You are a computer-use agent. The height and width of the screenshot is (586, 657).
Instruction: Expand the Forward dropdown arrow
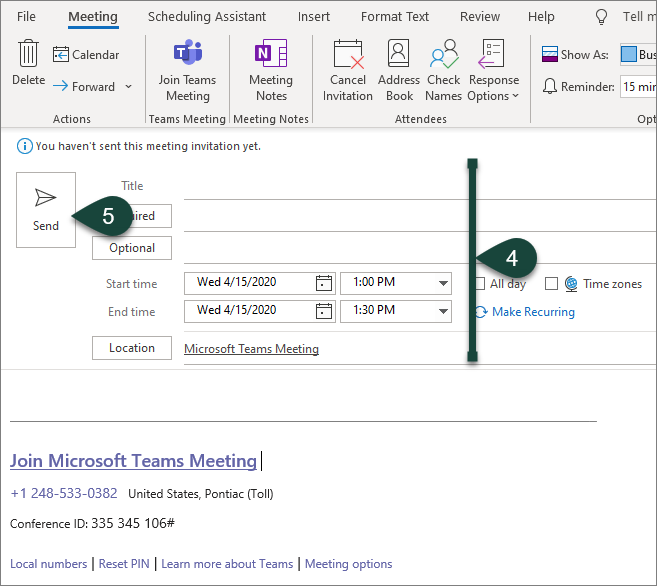point(129,87)
